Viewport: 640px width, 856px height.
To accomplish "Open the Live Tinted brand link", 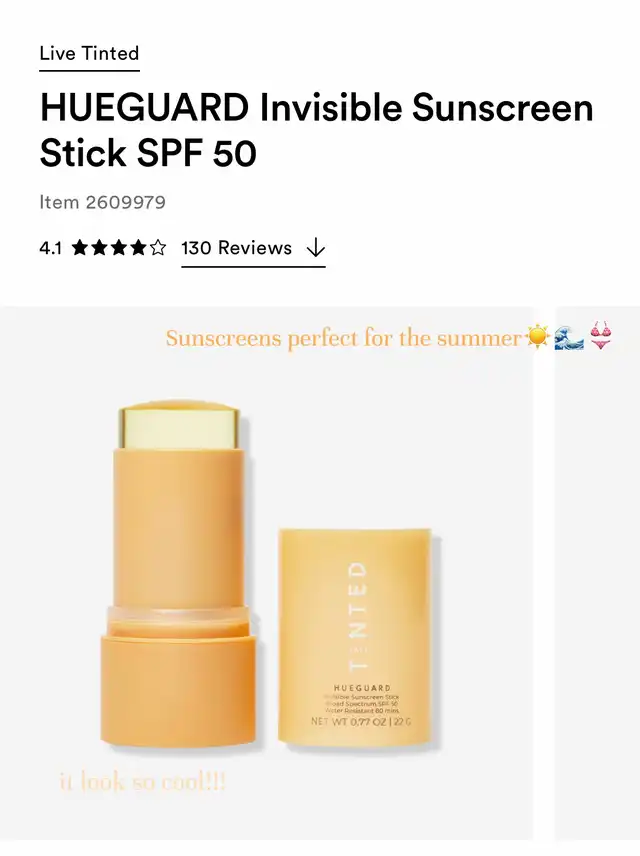I will [89, 54].
